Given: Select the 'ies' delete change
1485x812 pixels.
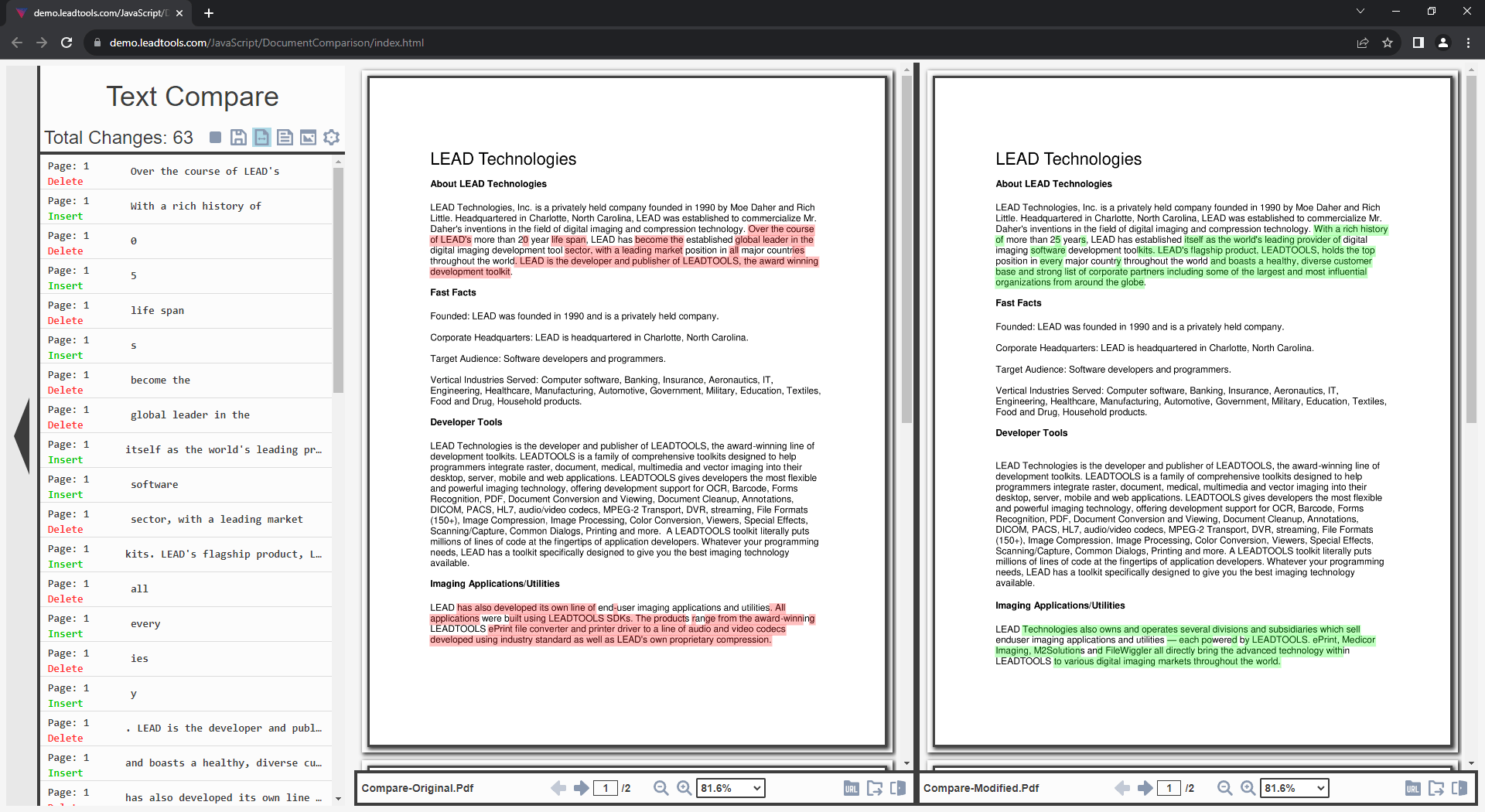Looking at the screenshot, I should 186,659.
